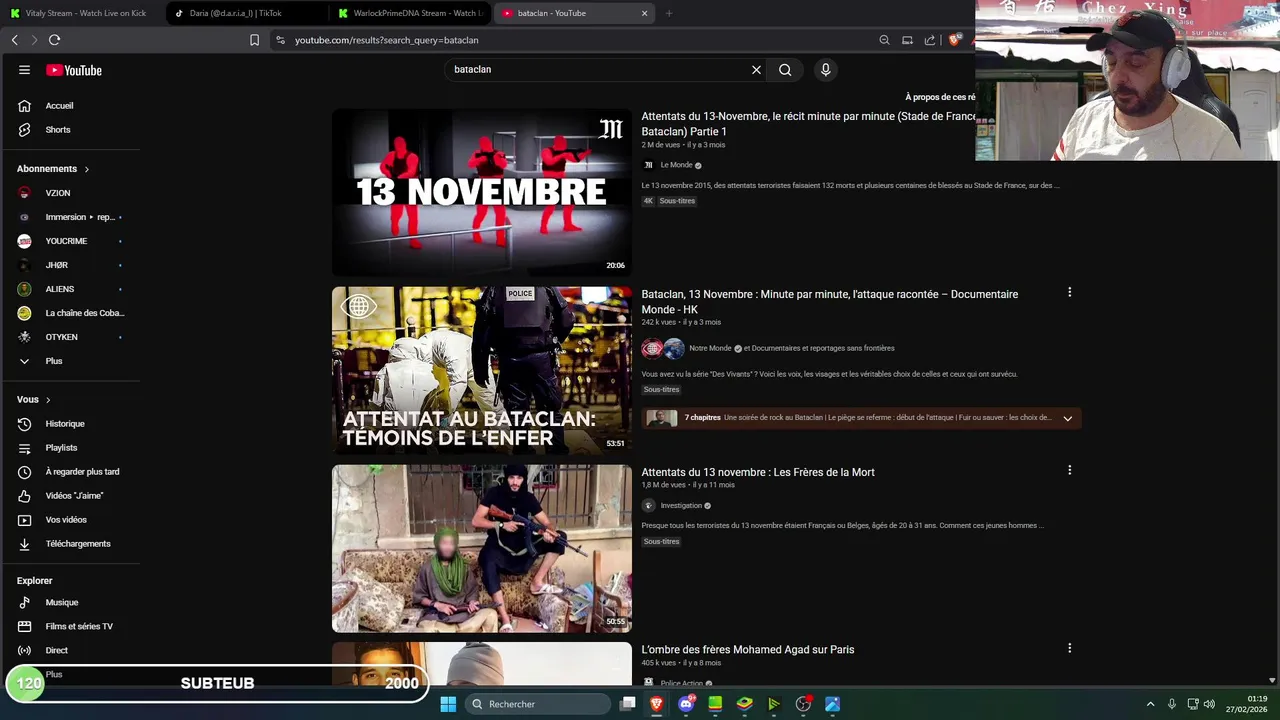Start voice search with the microphone

pos(825,70)
